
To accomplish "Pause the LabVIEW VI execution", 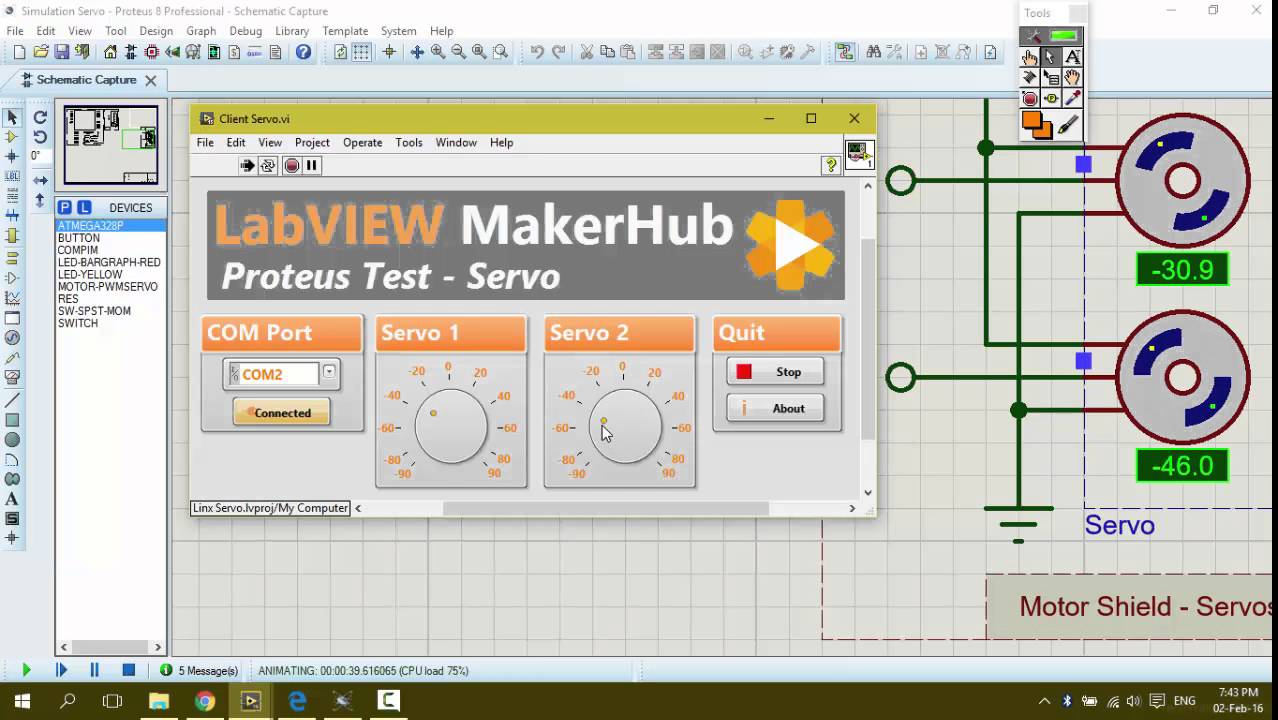I will 312,166.
